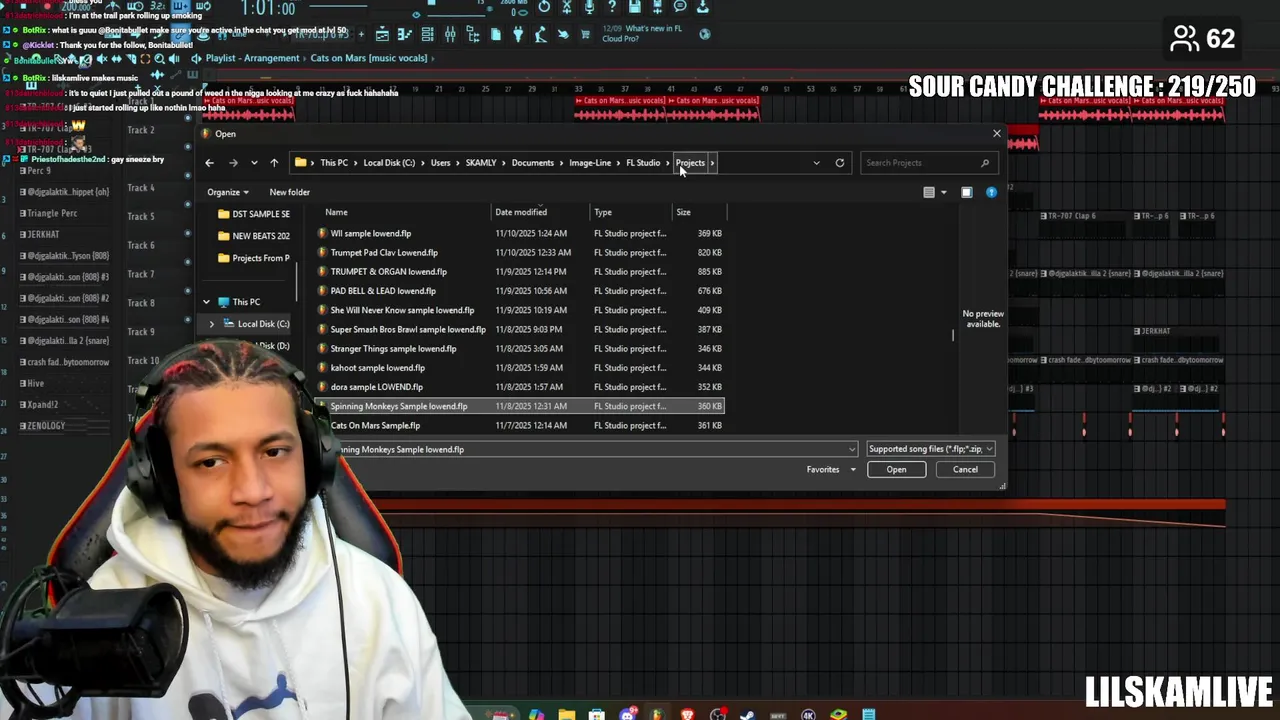Select kahoot sample lowend.flp file
Screen dimensions: 1280x720
519,367
